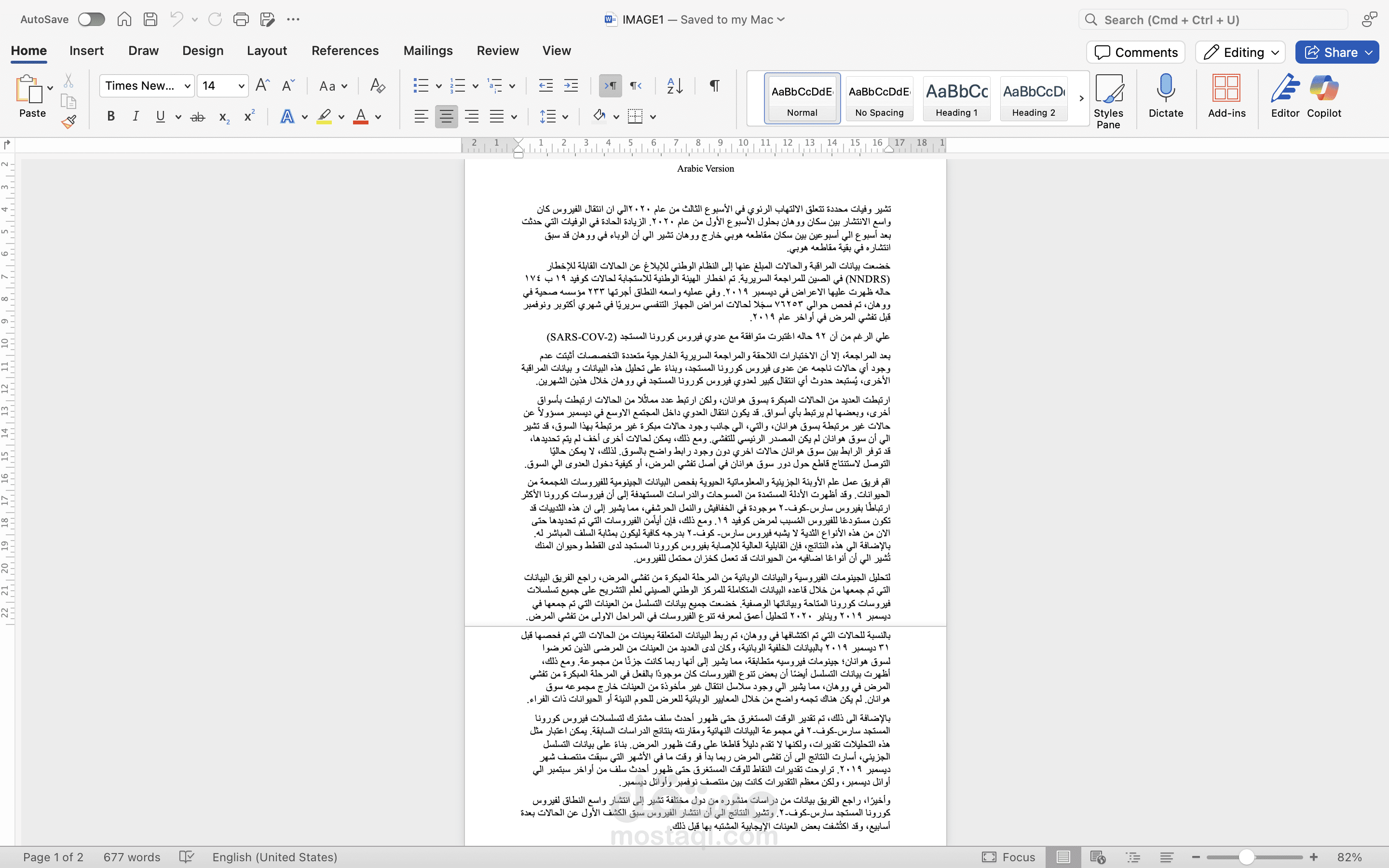
Task: Open the Styles Pane
Action: (x=1108, y=102)
